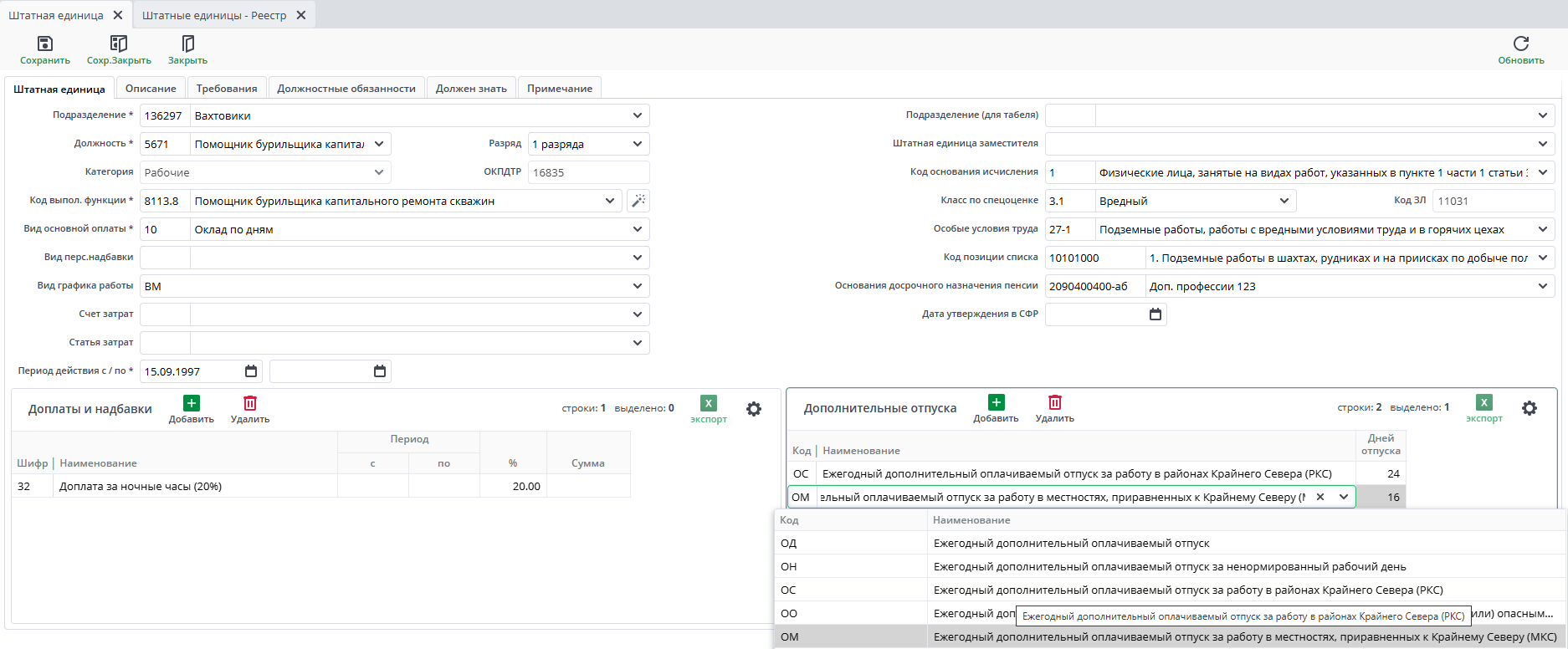Click the ОКПДТР field 16835
The image size is (1568, 649).
(588, 172)
